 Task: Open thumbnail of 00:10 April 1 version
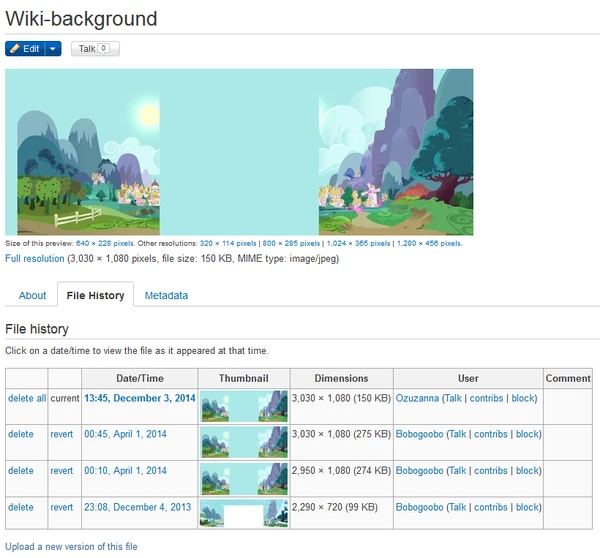(x=244, y=479)
